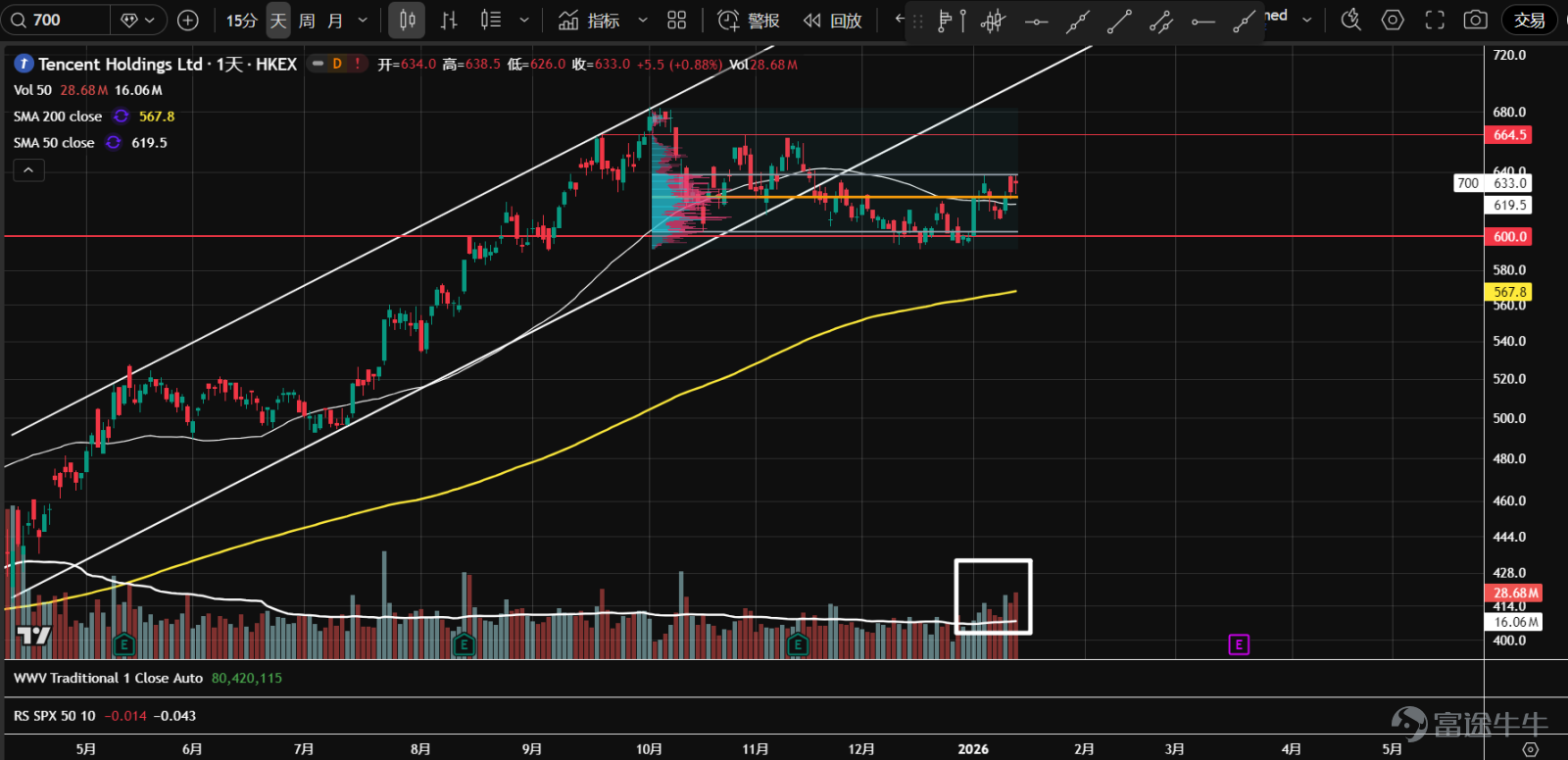Start 回放 bar replay

(832, 20)
